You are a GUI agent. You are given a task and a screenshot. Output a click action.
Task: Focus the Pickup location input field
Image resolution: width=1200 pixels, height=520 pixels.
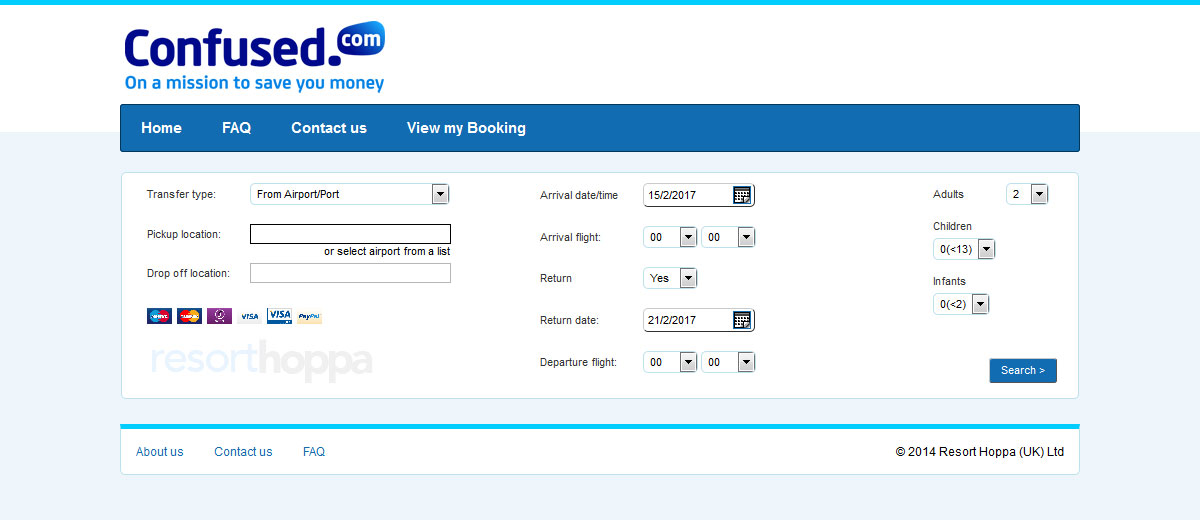350,234
